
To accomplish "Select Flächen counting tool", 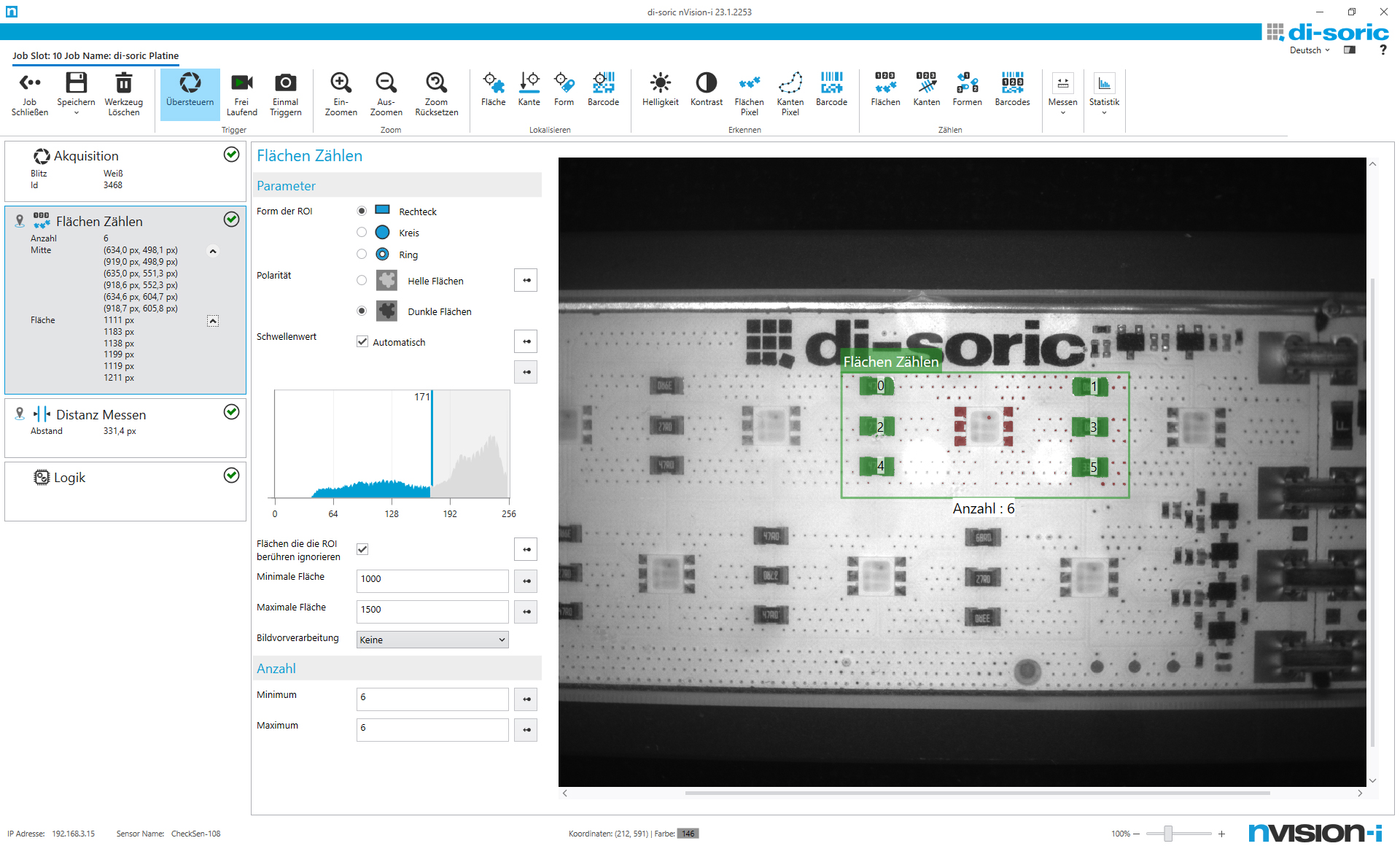I will click(x=885, y=89).
